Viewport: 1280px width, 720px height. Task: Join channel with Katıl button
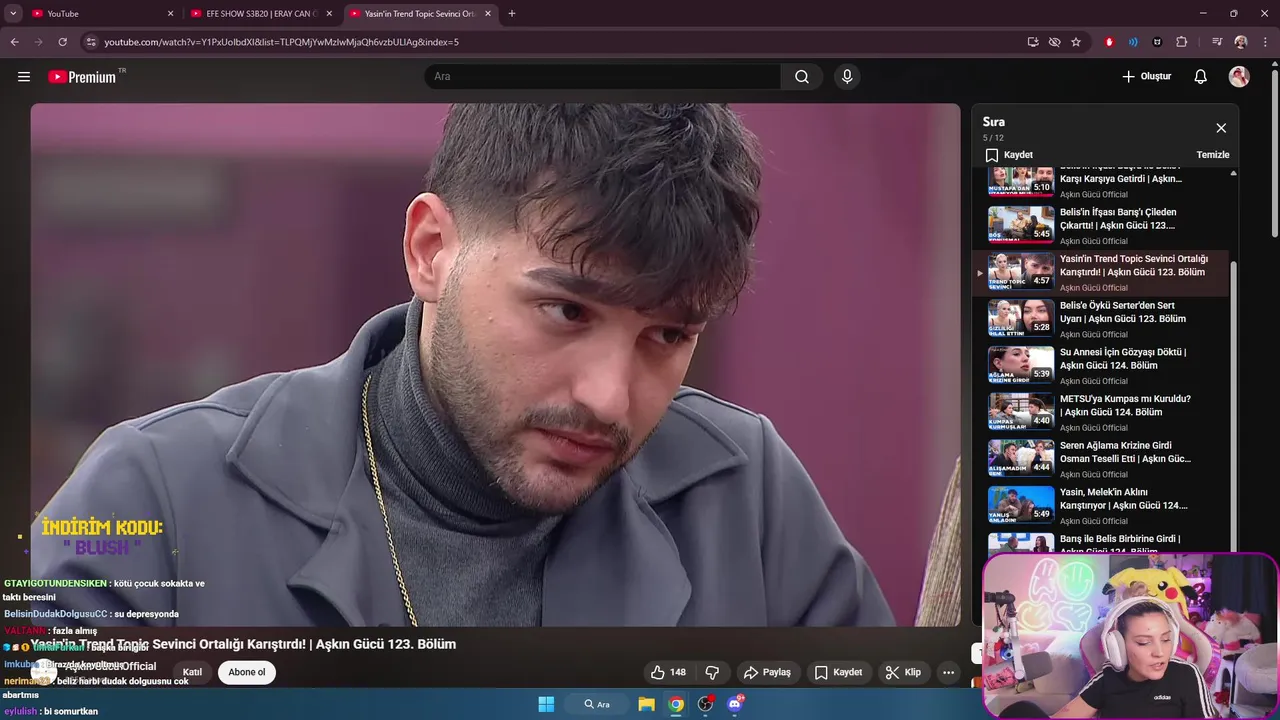click(x=192, y=672)
